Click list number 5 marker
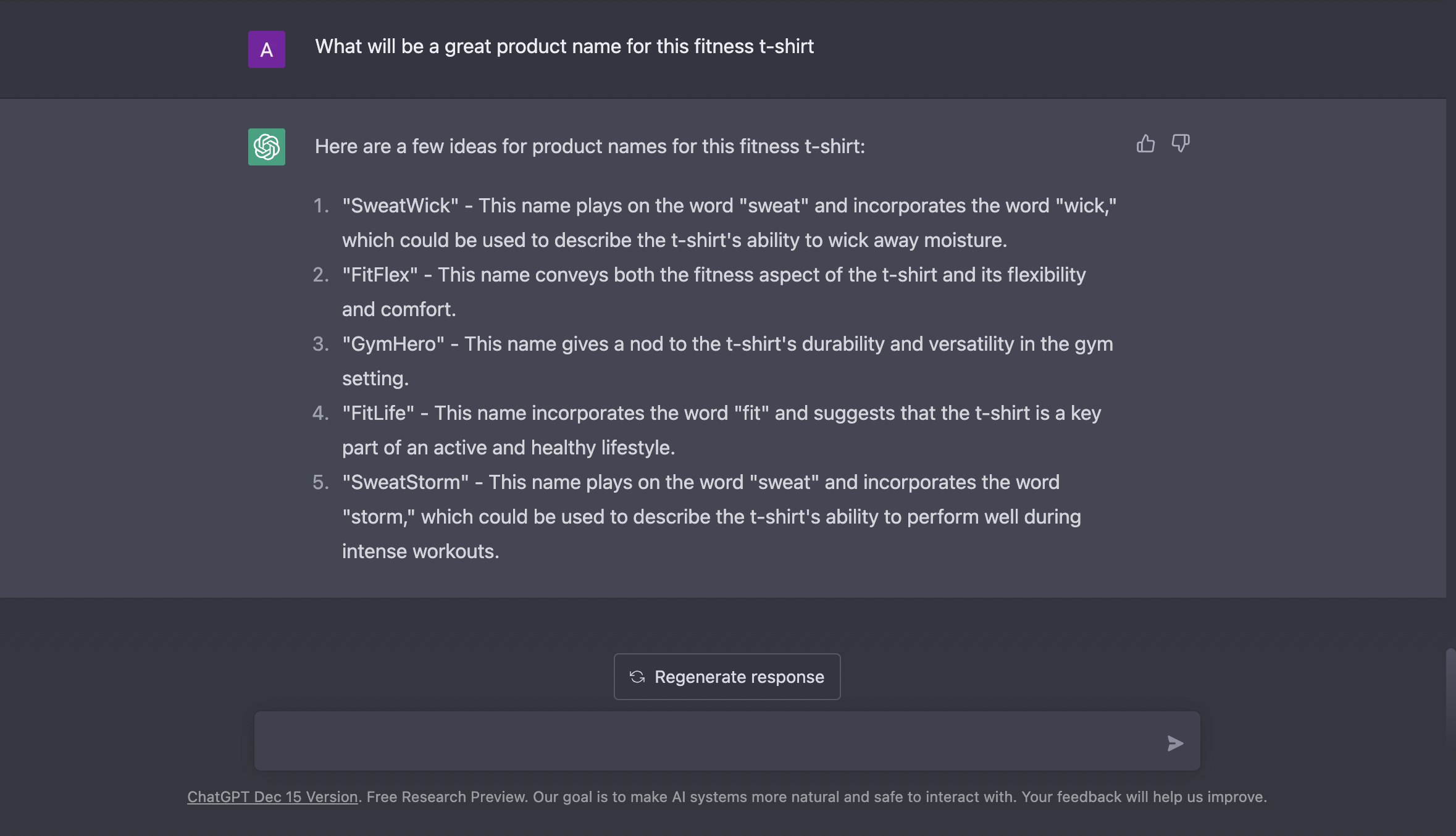This screenshot has height=836, width=1456. tap(321, 482)
